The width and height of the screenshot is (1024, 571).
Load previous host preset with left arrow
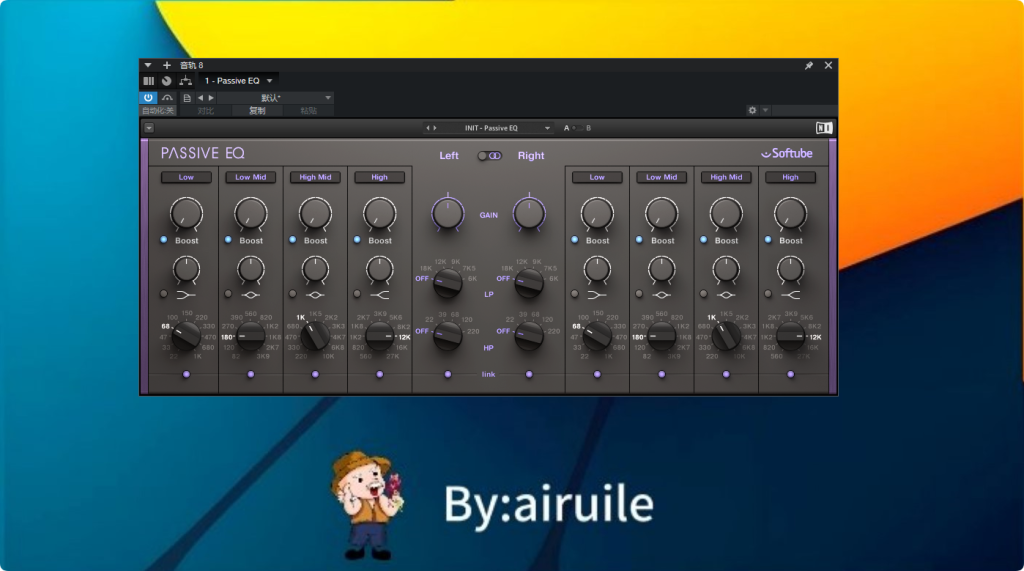200,98
